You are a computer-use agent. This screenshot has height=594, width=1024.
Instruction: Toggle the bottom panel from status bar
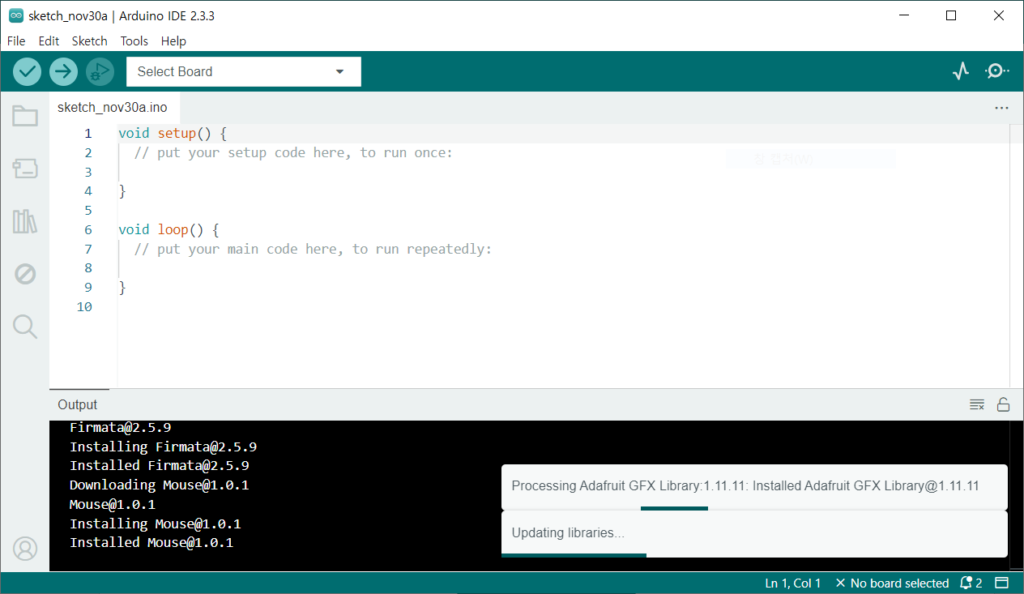pos(1002,583)
